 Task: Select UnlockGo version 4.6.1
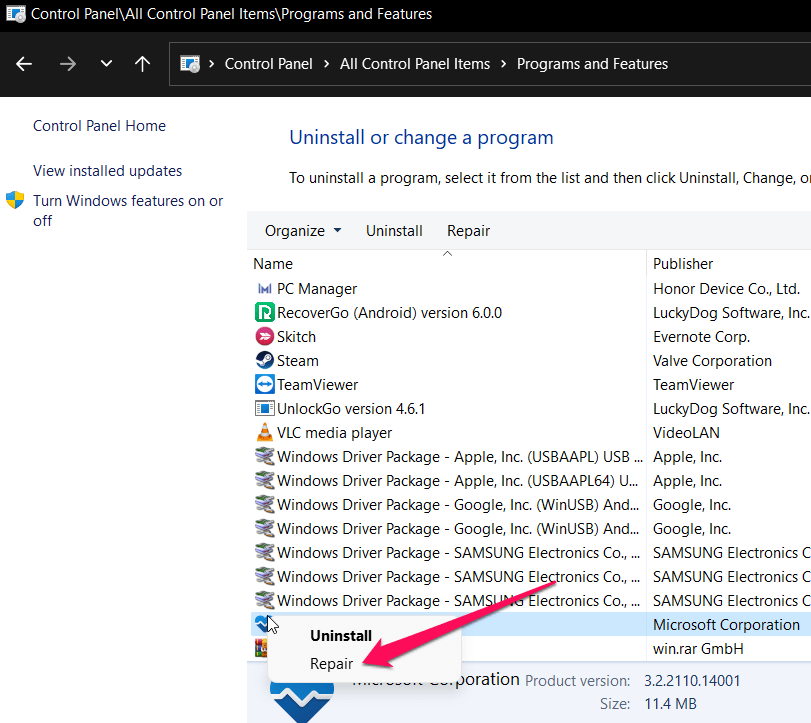coord(351,409)
